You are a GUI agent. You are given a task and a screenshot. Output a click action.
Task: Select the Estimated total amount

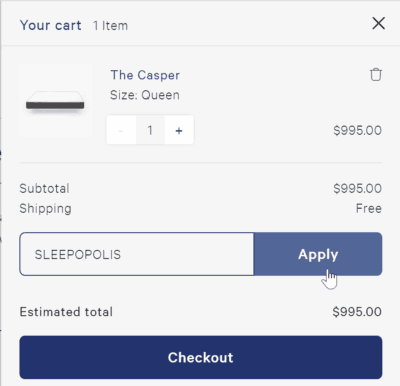tap(357, 312)
